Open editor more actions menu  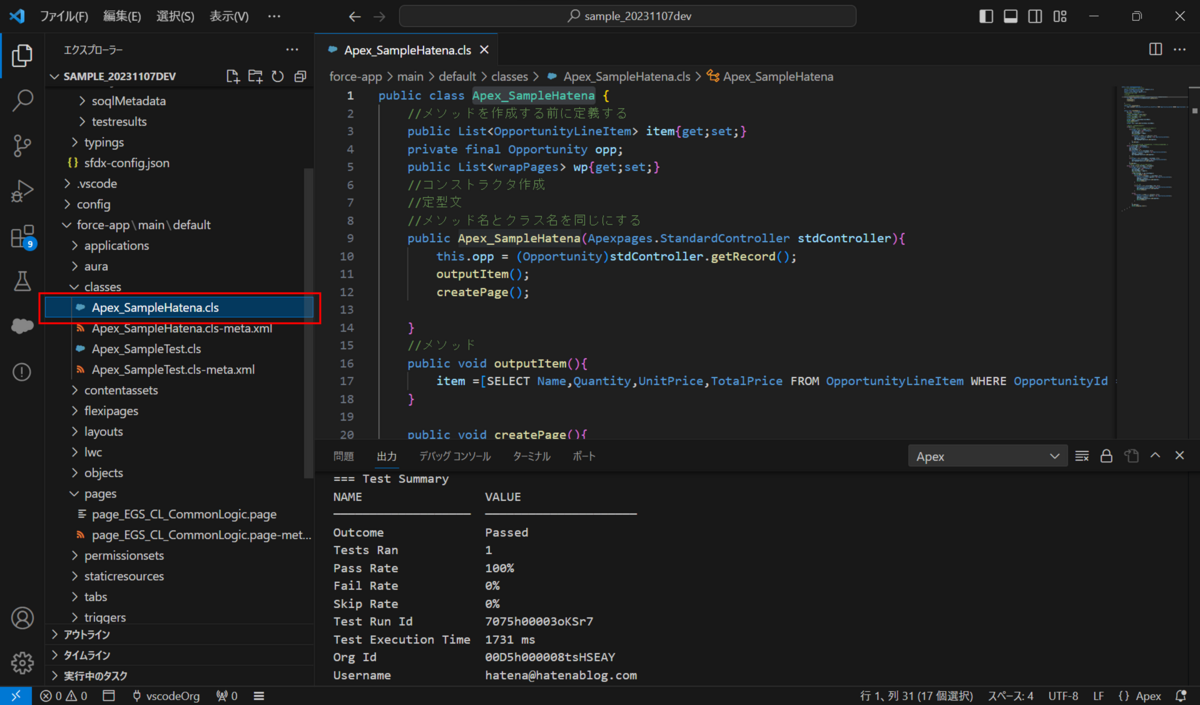[x=1180, y=49]
